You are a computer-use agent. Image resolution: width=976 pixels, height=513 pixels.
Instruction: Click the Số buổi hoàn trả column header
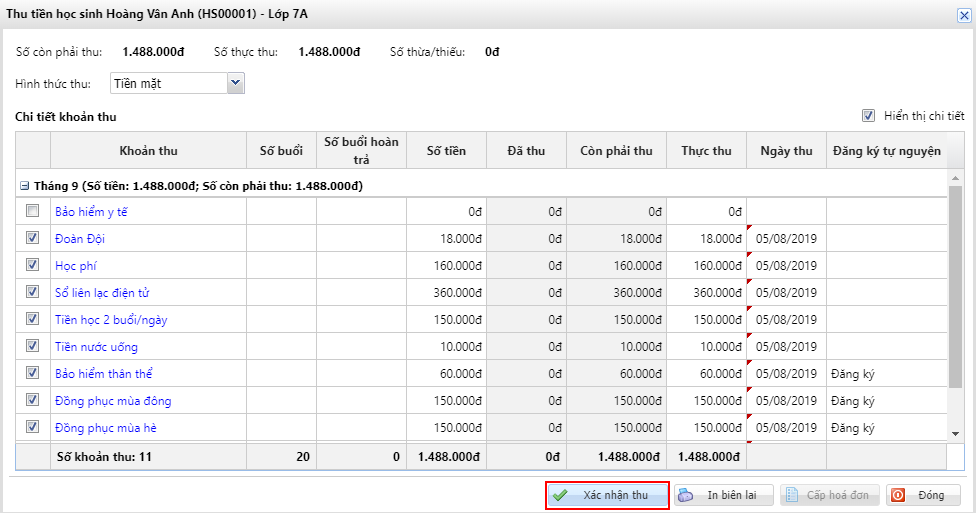[361, 150]
